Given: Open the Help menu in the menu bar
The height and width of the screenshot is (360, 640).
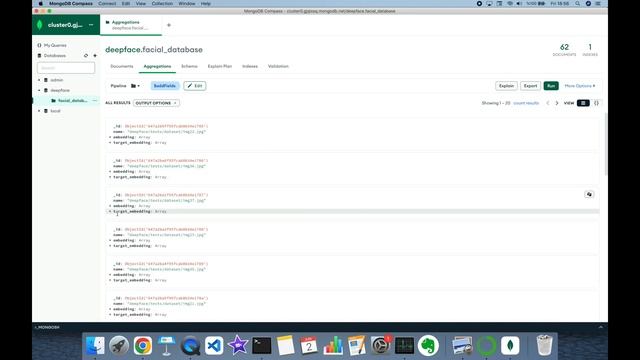Looking at the screenshot, I should click(206, 4).
